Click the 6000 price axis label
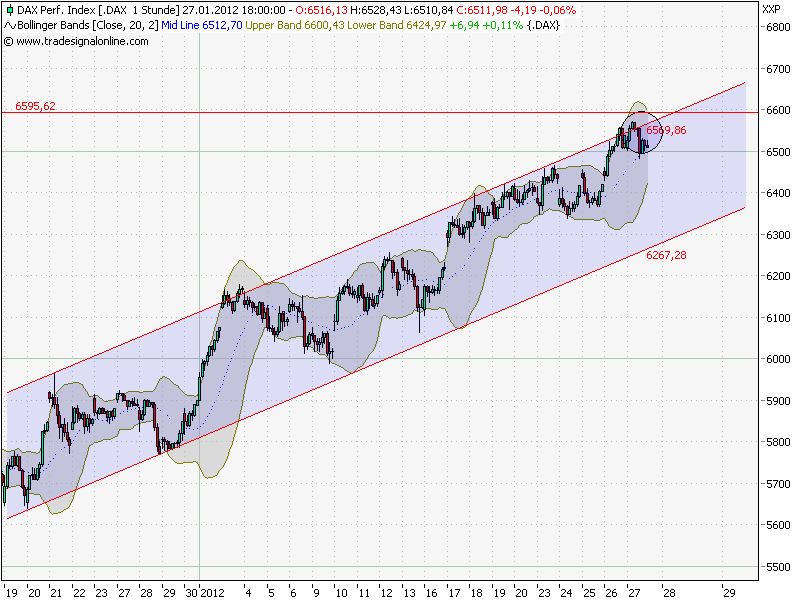800x600 pixels. coord(778,359)
